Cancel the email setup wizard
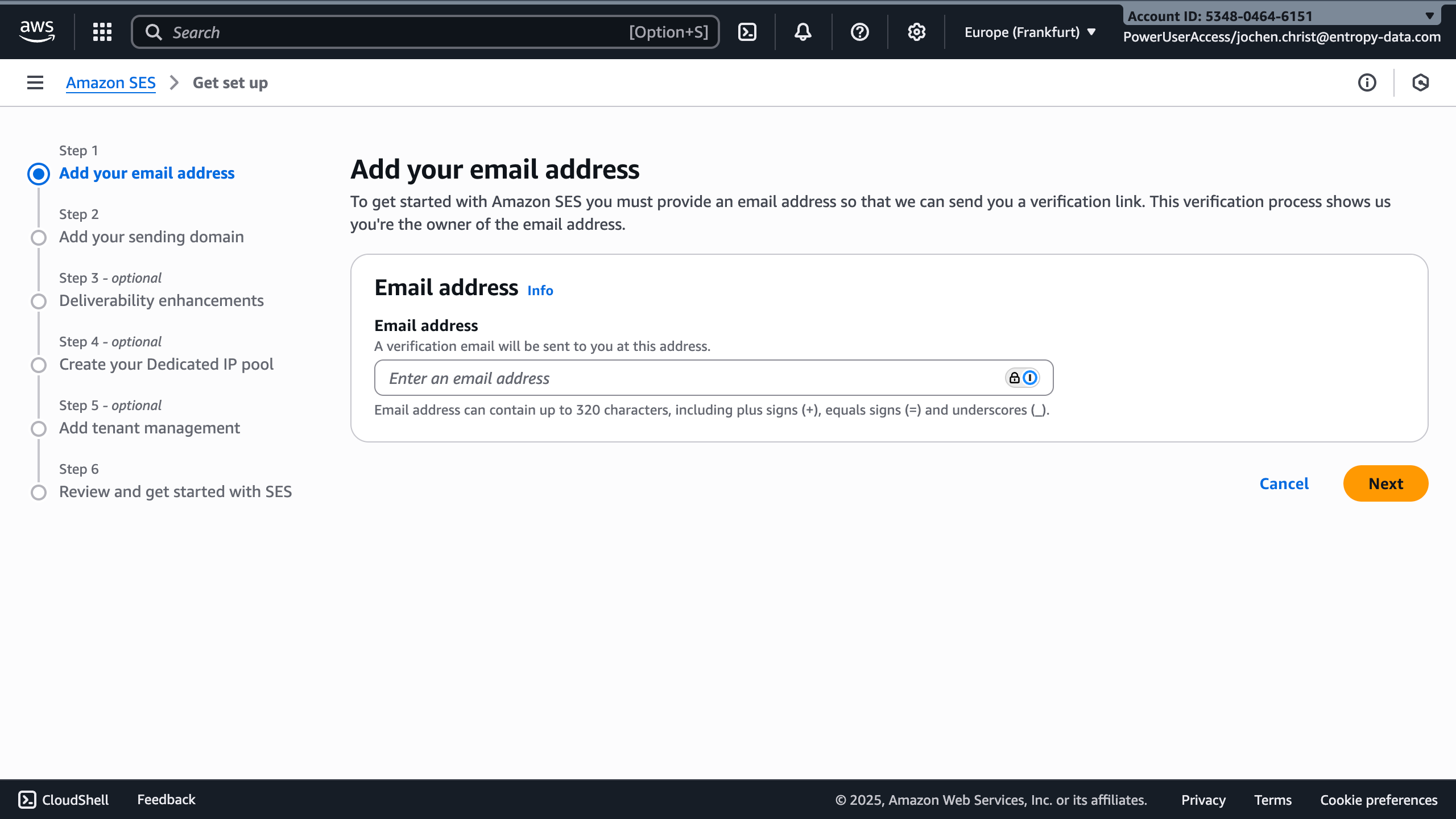 [x=1284, y=483]
